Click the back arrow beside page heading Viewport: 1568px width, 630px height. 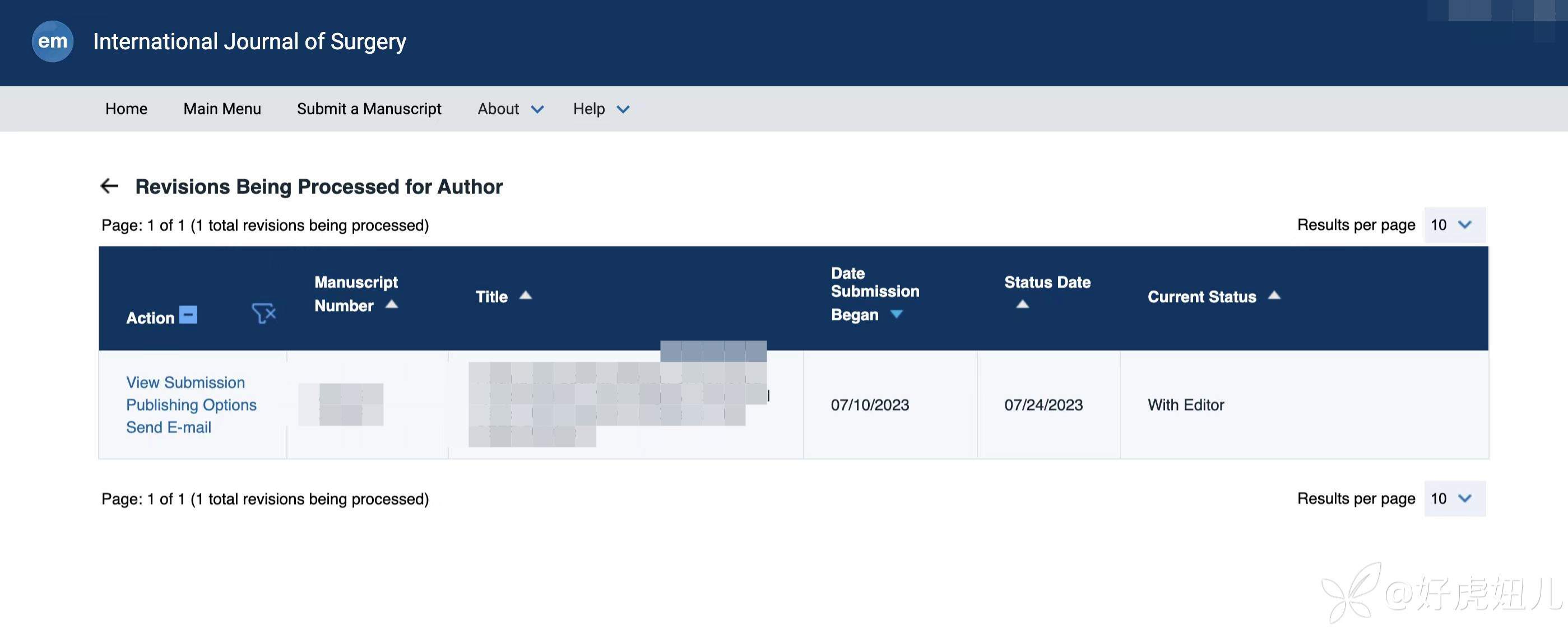(x=110, y=186)
